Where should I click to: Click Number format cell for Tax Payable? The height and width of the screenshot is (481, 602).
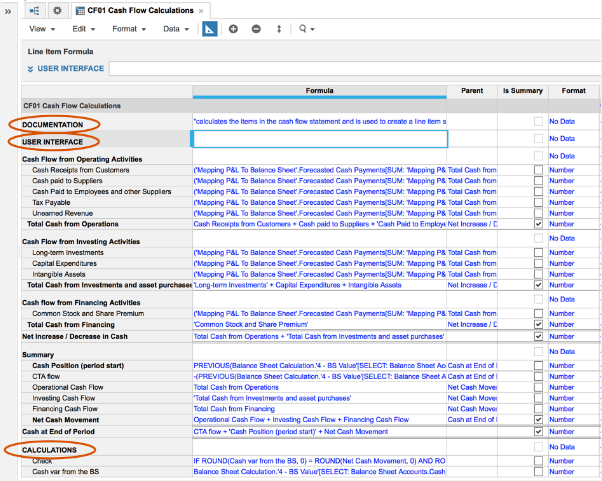(x=574, y=202)
